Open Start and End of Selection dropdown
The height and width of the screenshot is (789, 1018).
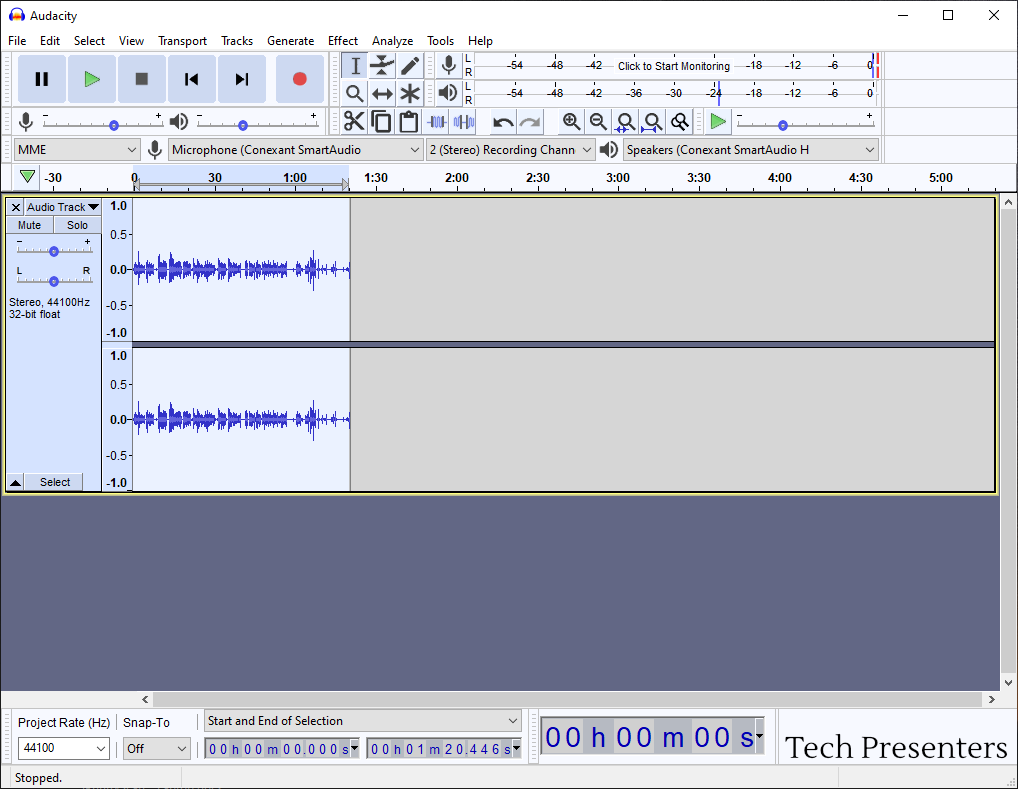pos(363,721)
